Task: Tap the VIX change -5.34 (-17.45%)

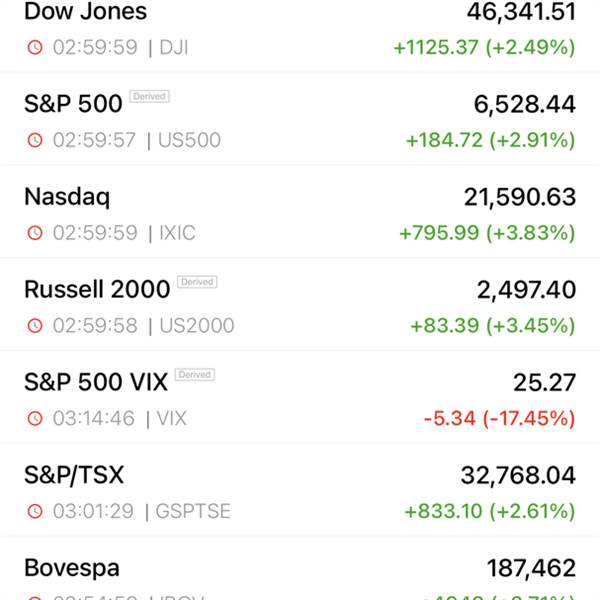Action: (499, 418)
